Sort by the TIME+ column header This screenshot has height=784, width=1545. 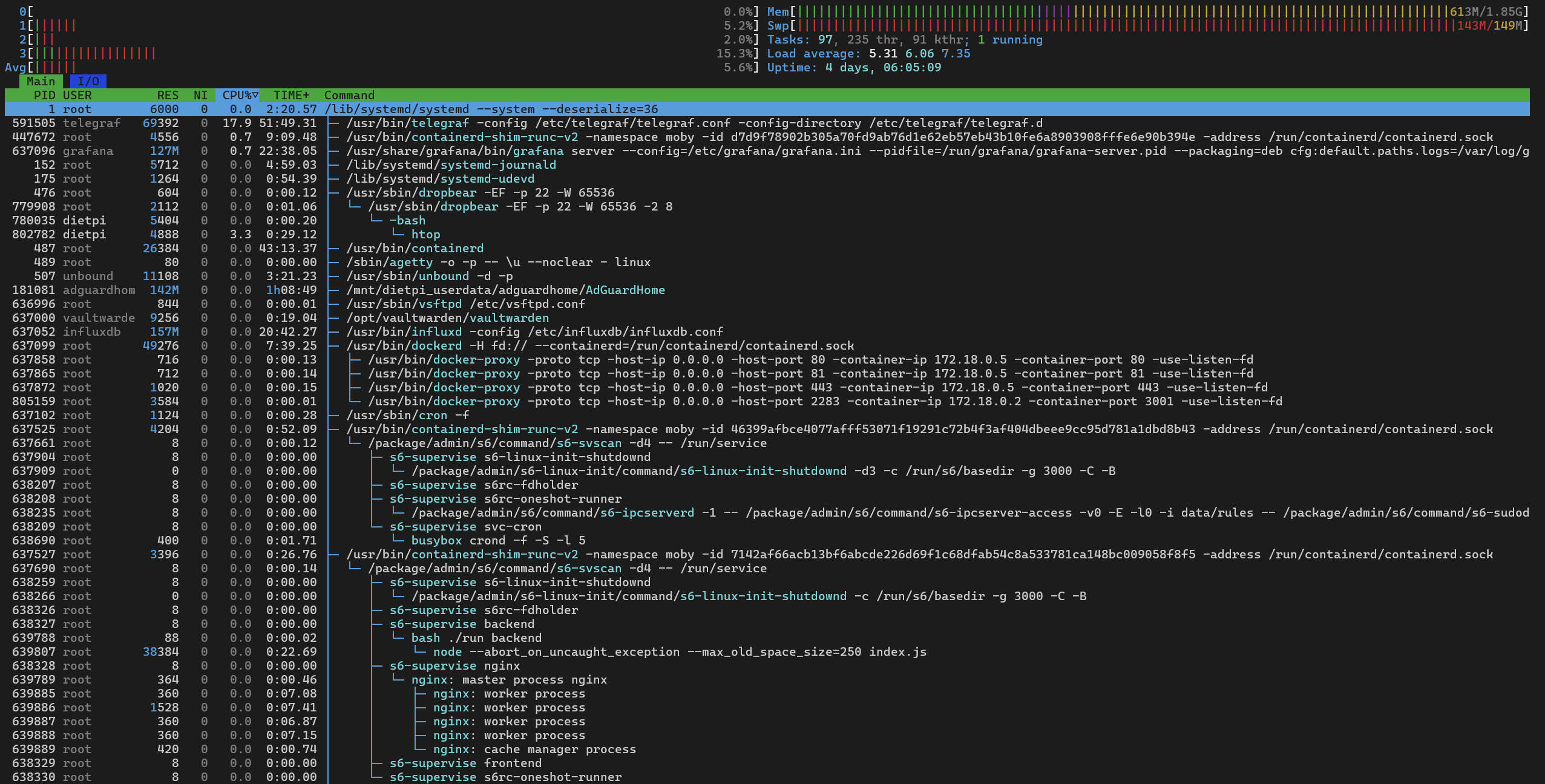pos(291,95)
